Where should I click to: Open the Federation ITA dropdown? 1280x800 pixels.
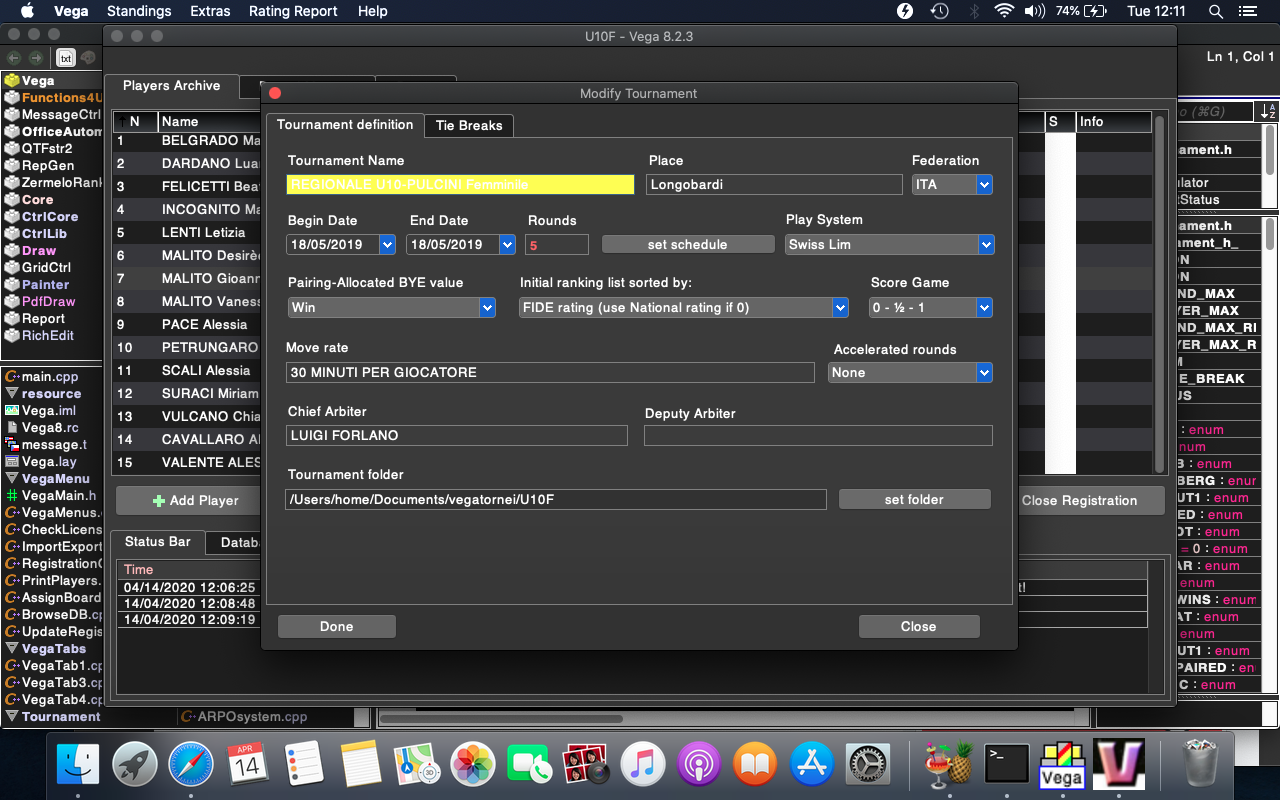[x=952, y=185]
